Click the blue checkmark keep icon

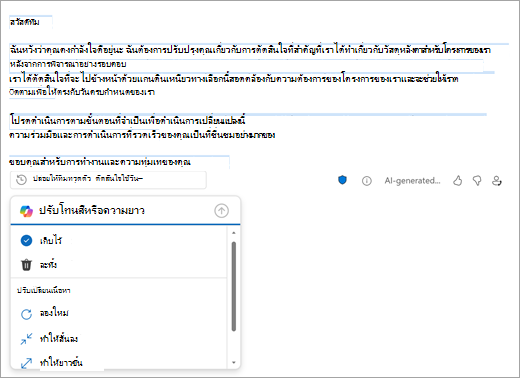(26, 240)
